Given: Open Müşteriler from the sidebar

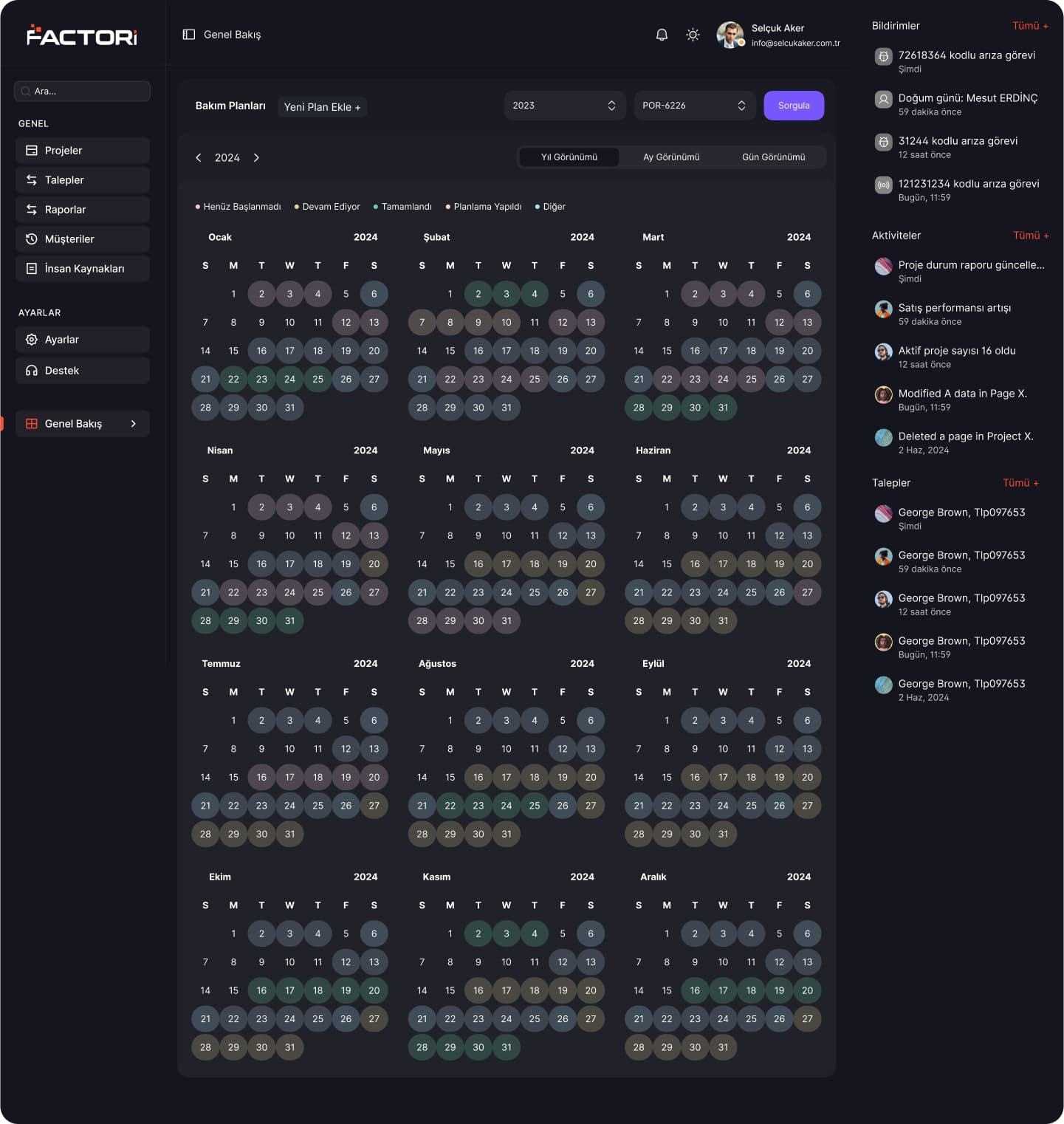Looking at the screenshot, I should pos(83,239).
